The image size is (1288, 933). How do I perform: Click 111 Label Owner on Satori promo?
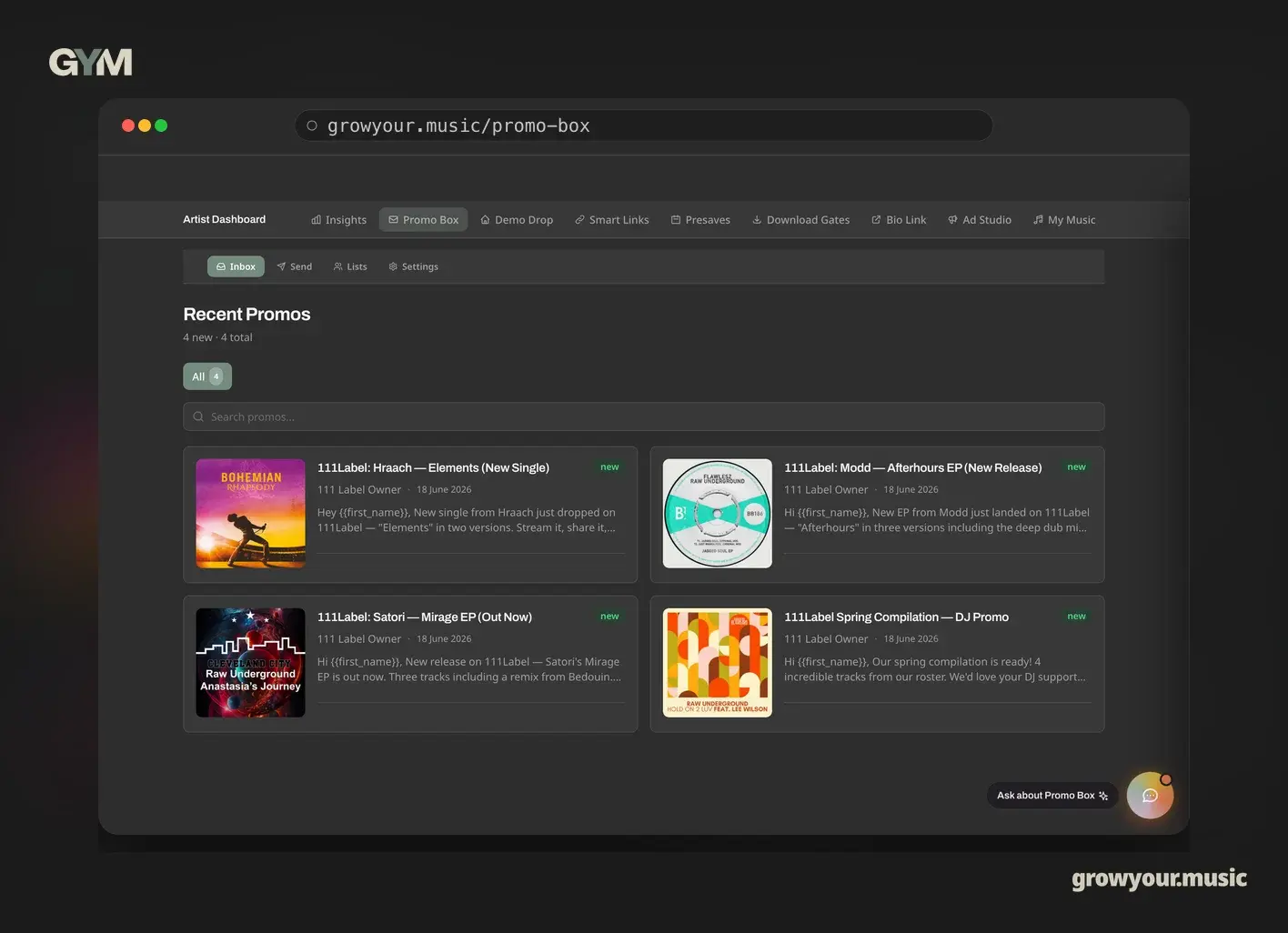(x=359, y=639)
